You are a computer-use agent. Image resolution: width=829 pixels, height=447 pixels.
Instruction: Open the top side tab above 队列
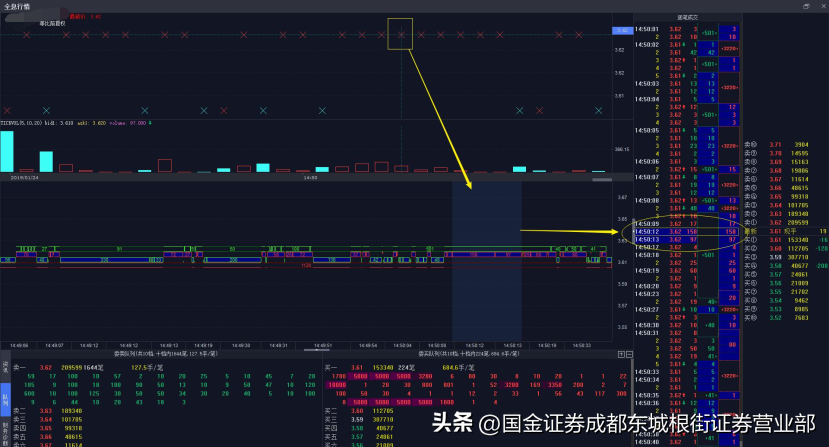pyautogui.click(x=5, y=366)
